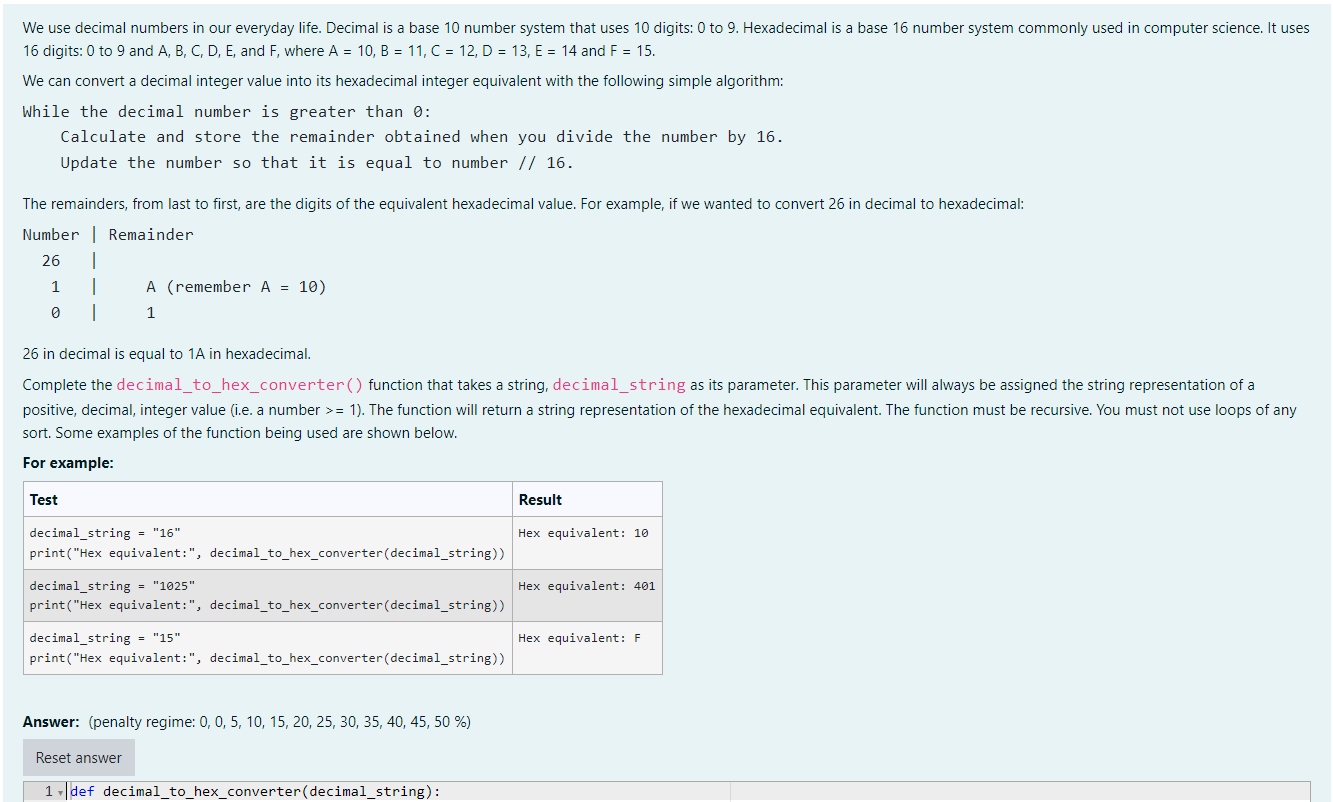Click result cell 'Hex equivalent: F'
This screenshot has height=802, width=1333.
coord(587,648)
